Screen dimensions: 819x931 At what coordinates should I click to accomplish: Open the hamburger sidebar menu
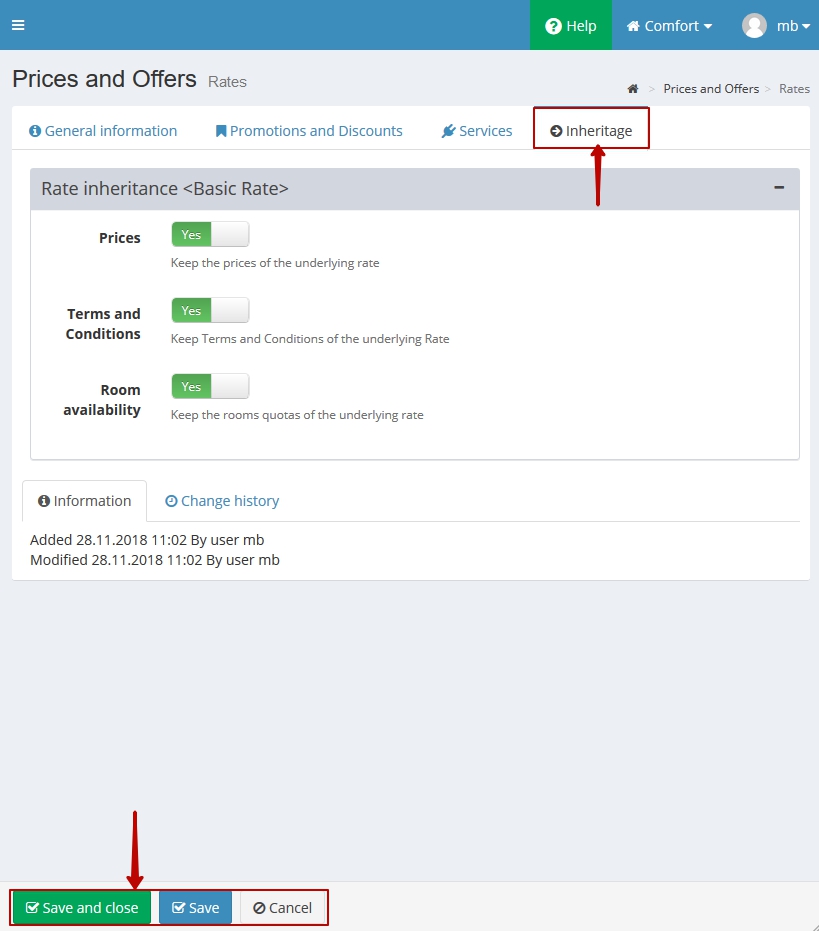pos(18,25)
